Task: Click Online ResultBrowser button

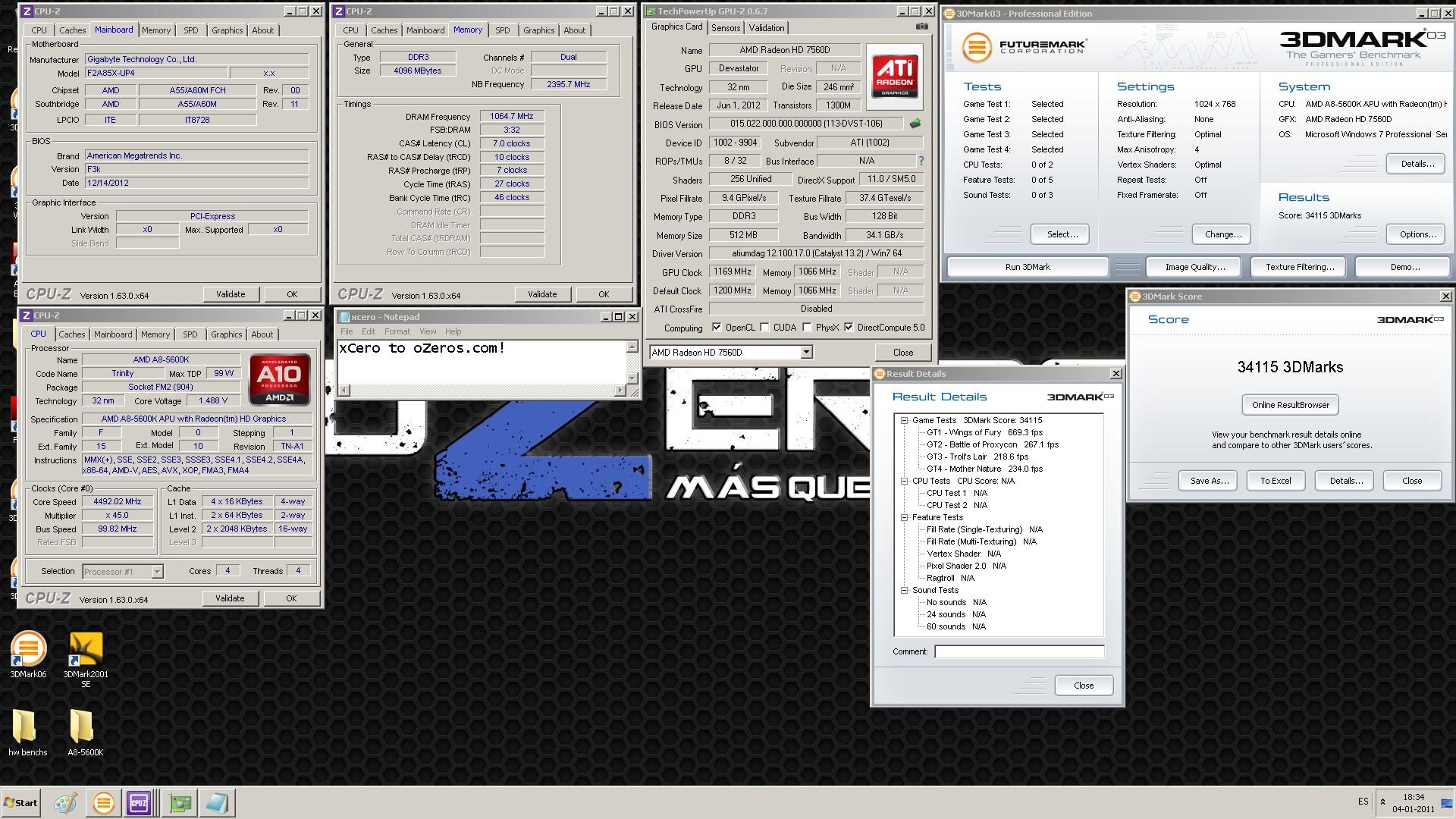Action: point(1290,405)
